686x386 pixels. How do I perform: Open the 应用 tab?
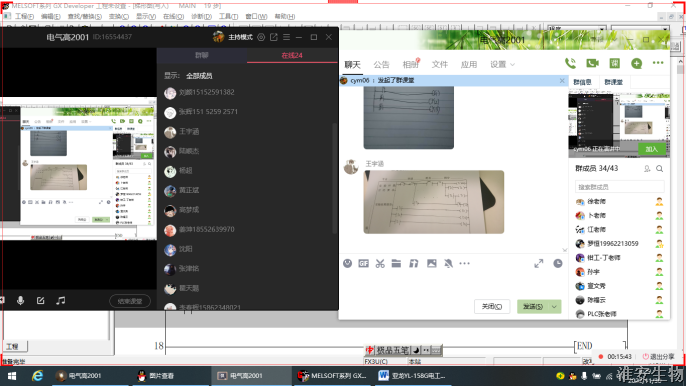tap(469, 65)
